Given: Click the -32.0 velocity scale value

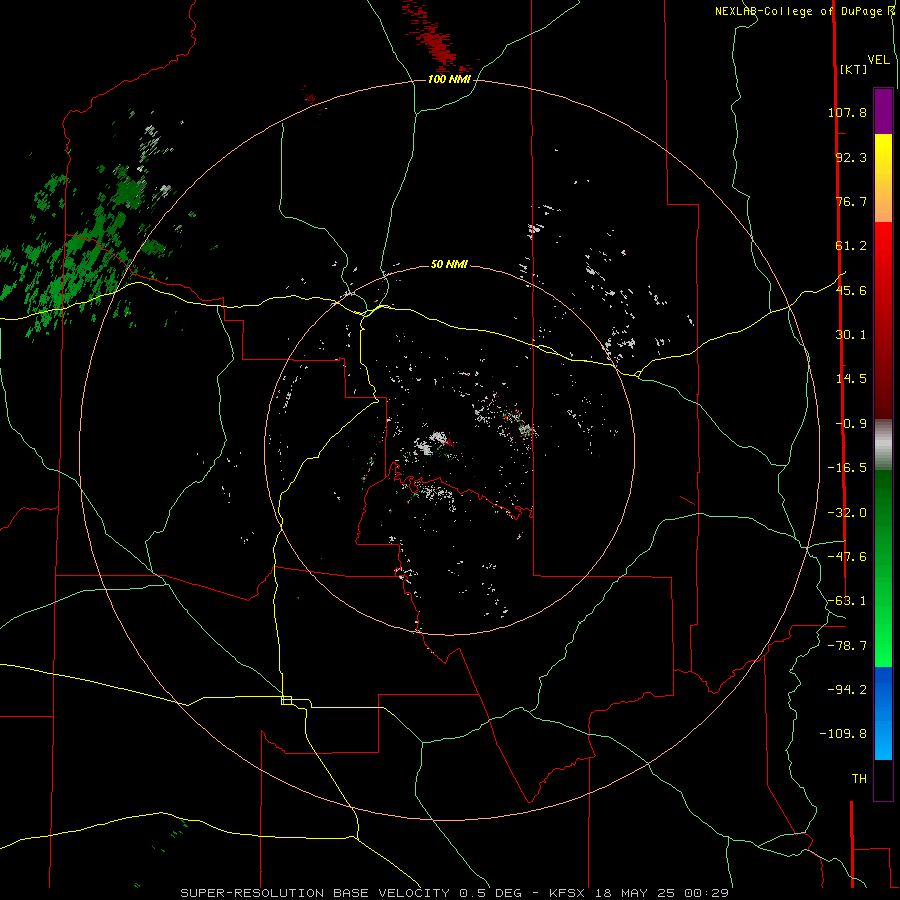Looking at the screenshot, I should [x=847, y=513].
